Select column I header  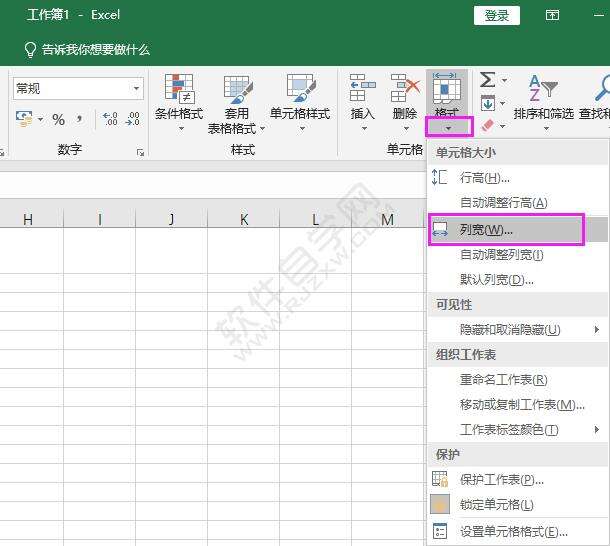(x=100, y=219)
